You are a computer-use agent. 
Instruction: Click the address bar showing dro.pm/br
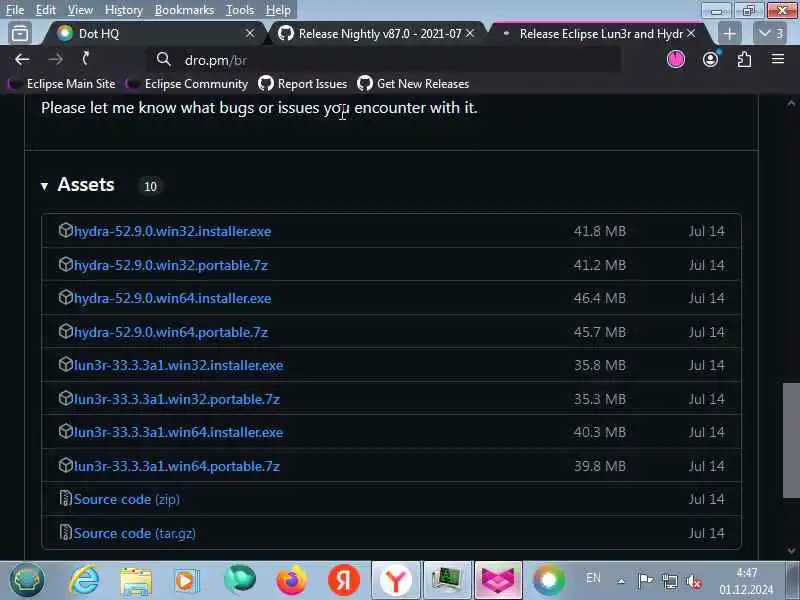click(x=384, y=60)
